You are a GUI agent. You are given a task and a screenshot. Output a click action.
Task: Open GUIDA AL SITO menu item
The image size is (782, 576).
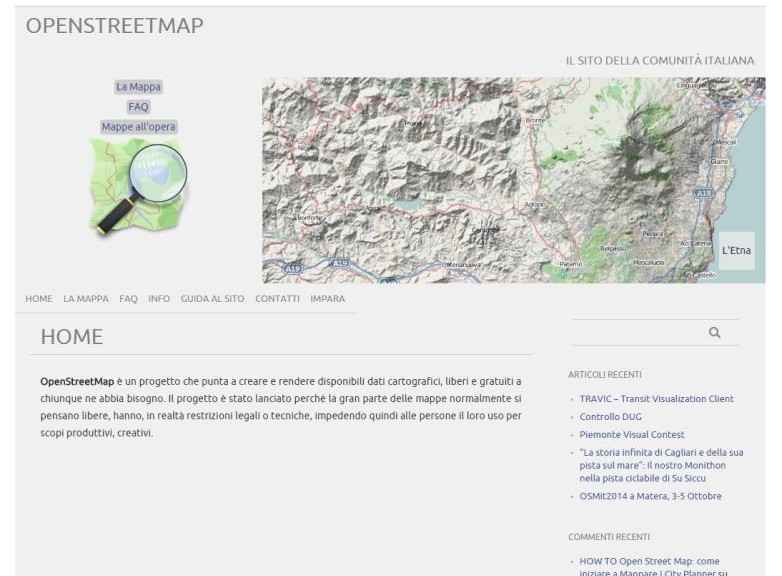pyautogui.click(x=212, y=299)
